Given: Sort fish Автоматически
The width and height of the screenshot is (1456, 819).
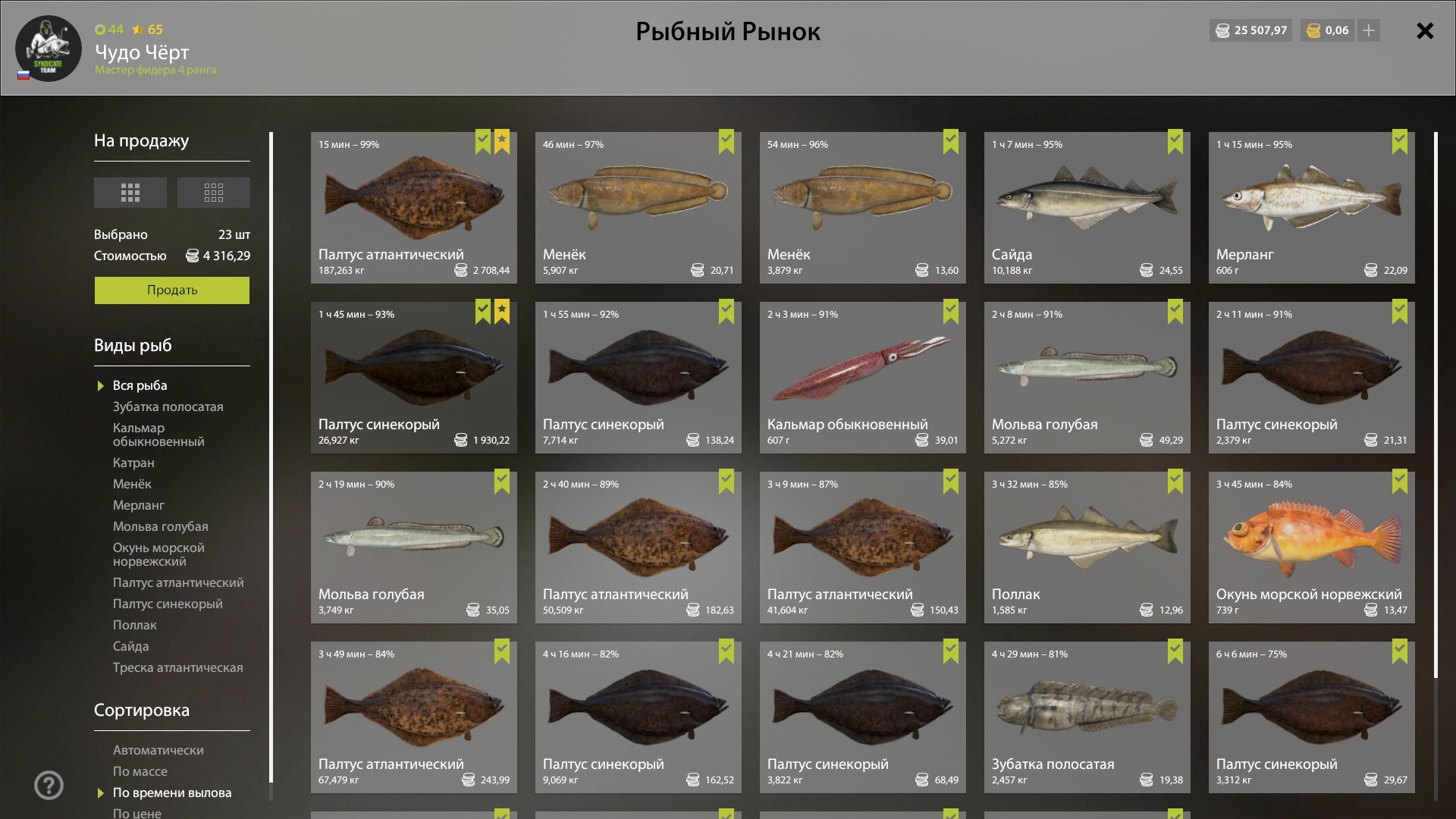Looking at the screenshot, I should click(158, 750).
